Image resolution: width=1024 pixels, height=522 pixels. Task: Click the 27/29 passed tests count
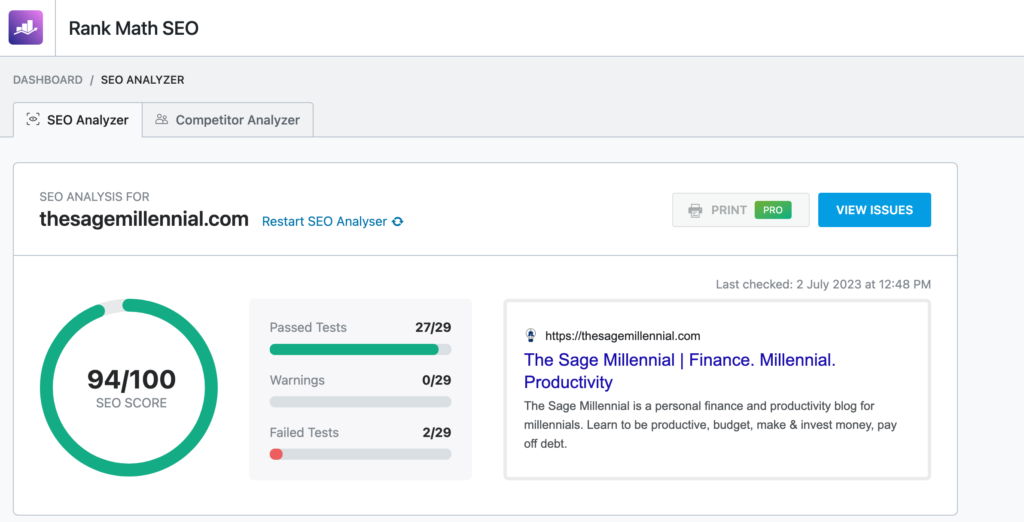click(433, 327)
